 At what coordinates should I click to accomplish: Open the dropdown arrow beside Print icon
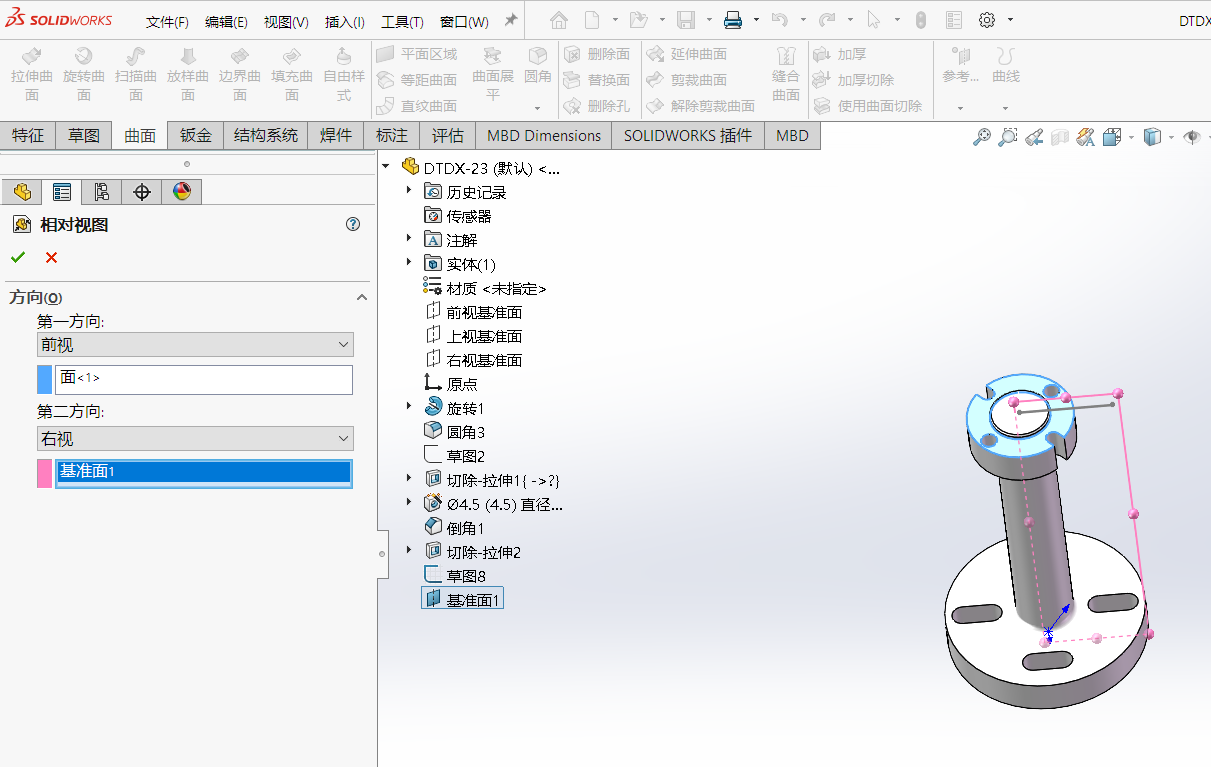pyautogui.click(x=756, y=20)
